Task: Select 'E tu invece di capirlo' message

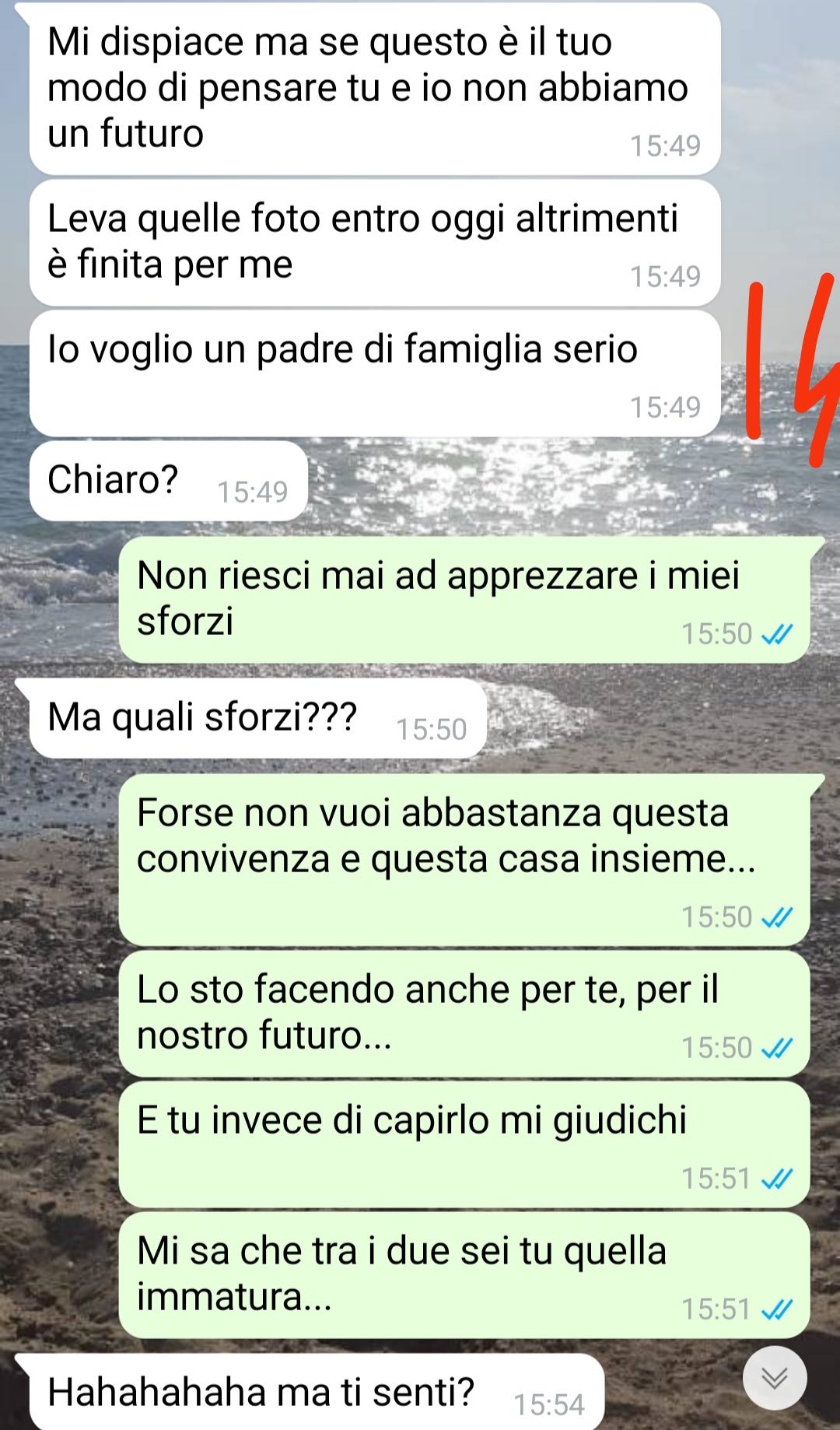Action: coord(464,1144)
